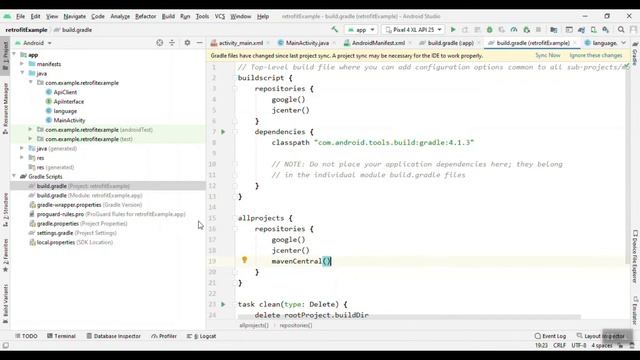Switch to activity_main.xml tab
Viewport: 640px width, 360px height.
pos(240,43)
